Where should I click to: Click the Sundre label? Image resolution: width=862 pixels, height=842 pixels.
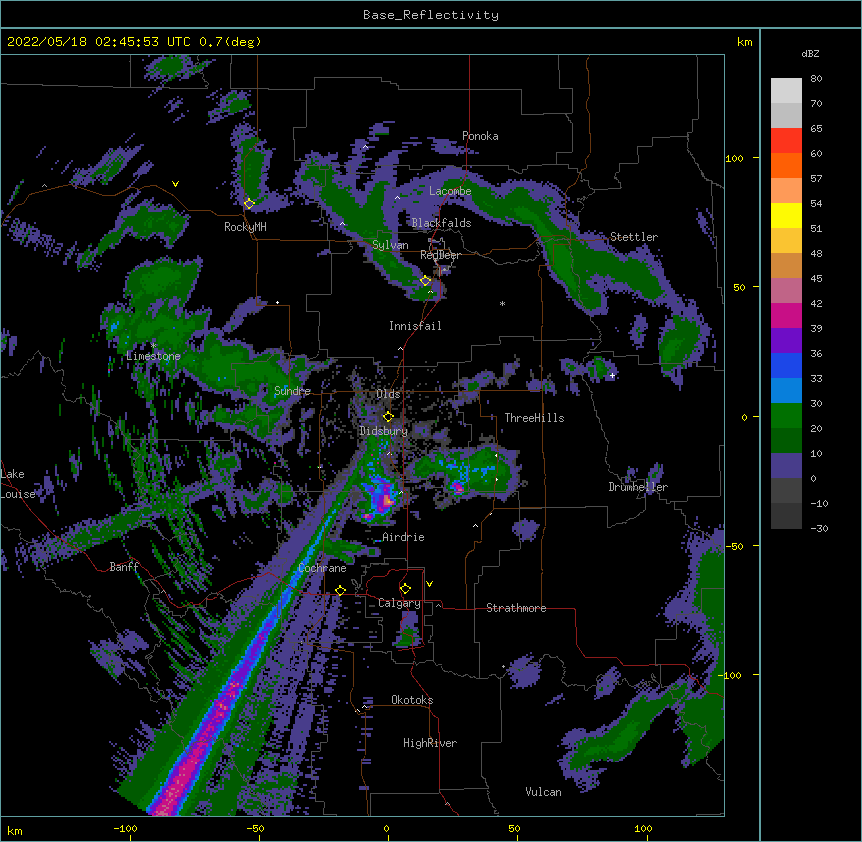coord(292,391)
